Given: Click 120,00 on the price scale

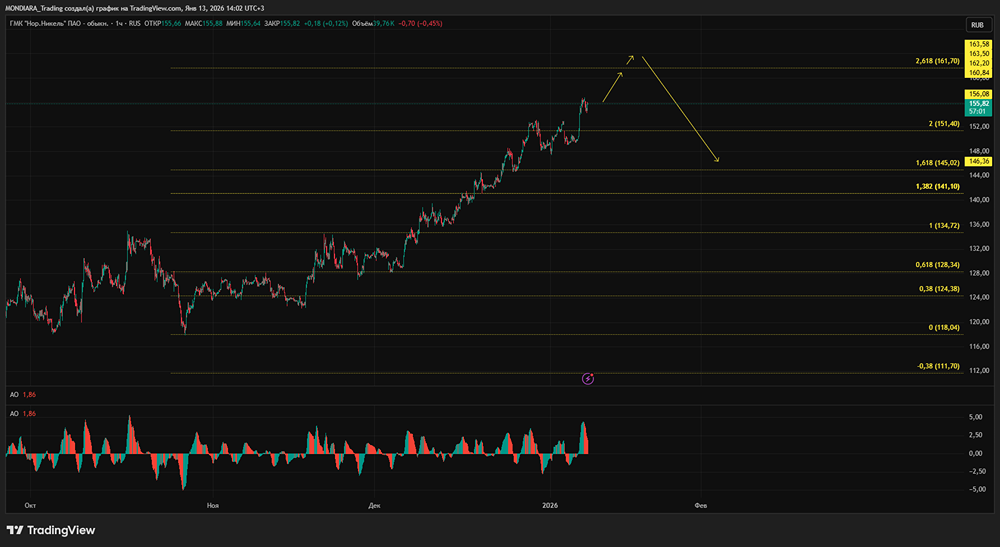Looking at the screenshot, I should click(x=980, y=322).
